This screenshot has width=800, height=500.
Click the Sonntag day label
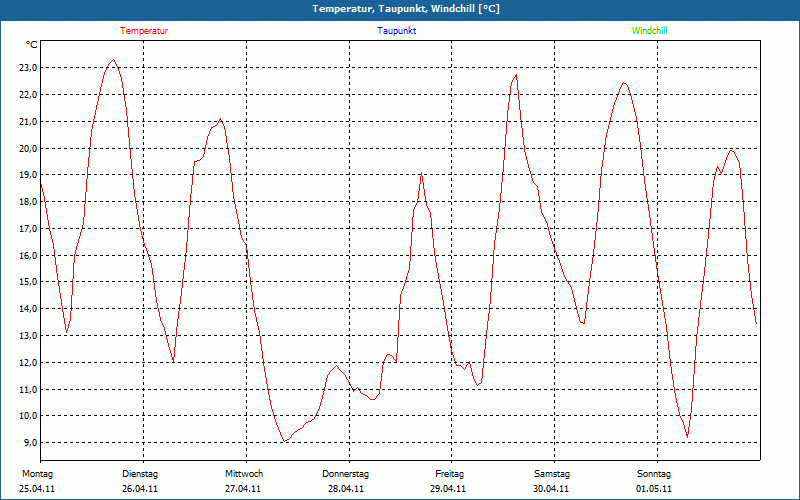tap(654, 474)
